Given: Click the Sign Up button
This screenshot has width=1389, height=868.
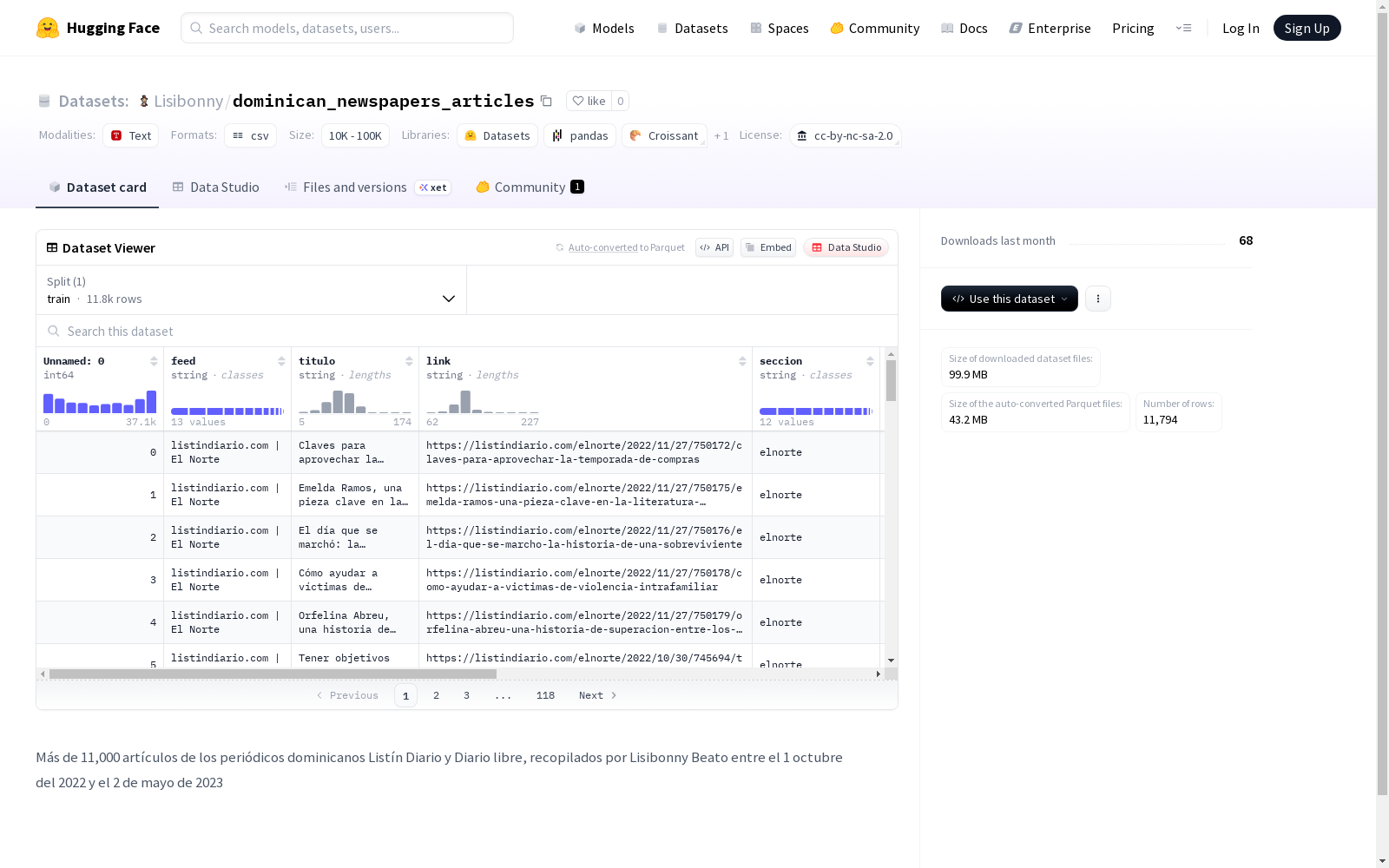Looking at the screenshot, I should (x=1307, y=28).
